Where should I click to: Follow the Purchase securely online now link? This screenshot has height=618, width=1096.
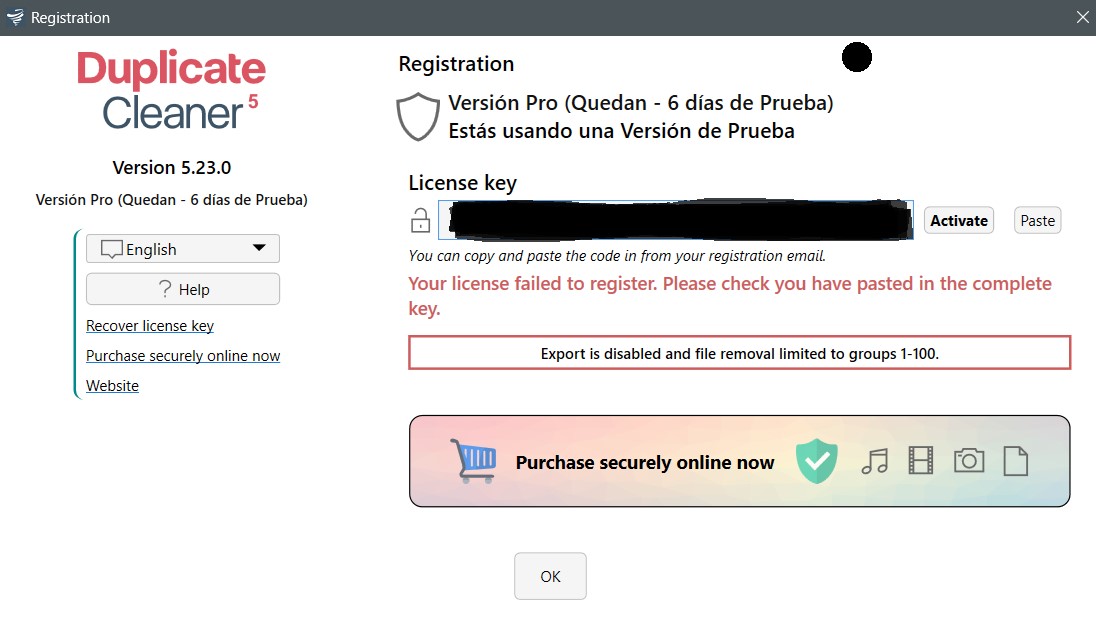(x=183, y=356)
